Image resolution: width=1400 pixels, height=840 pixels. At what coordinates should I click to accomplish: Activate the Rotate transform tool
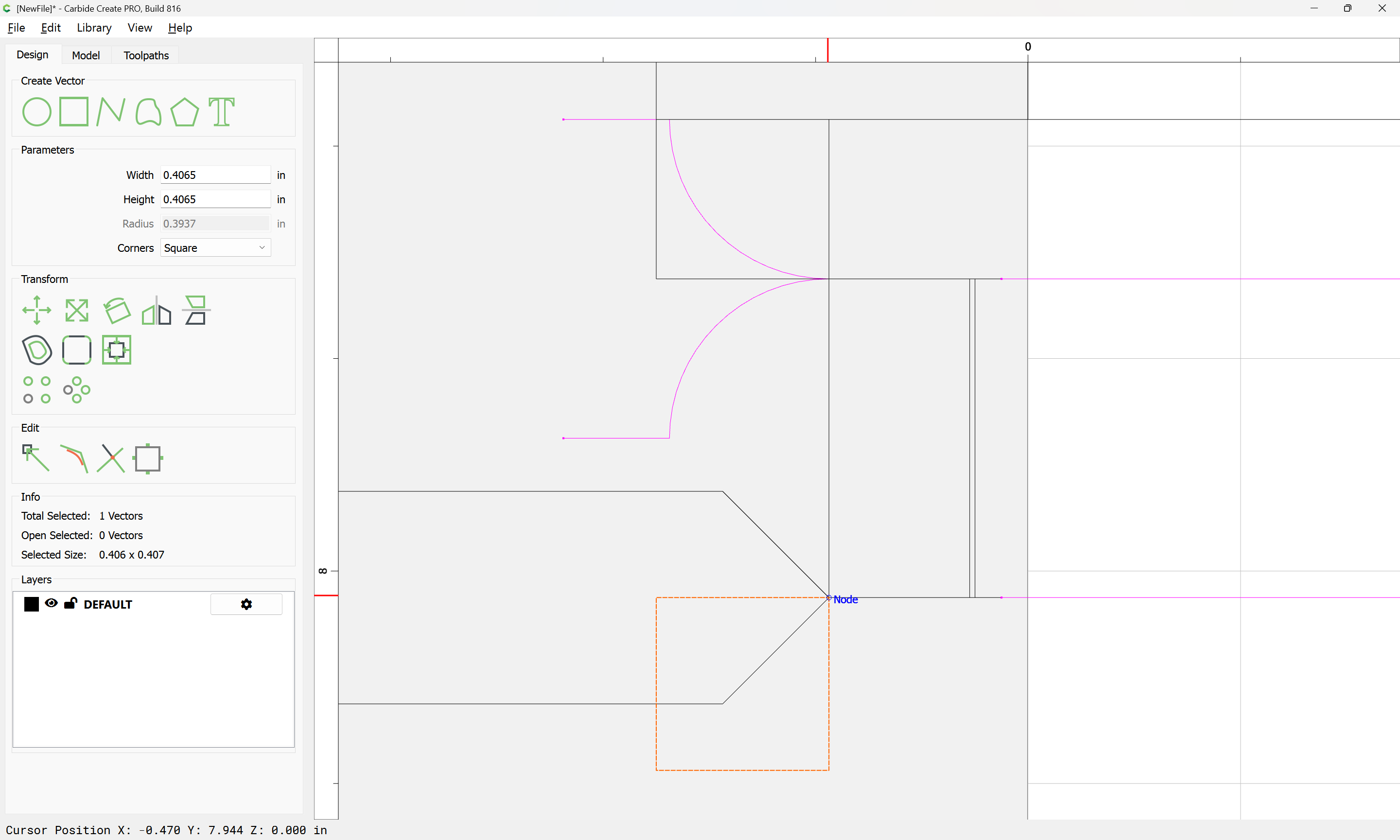[117, 310]
